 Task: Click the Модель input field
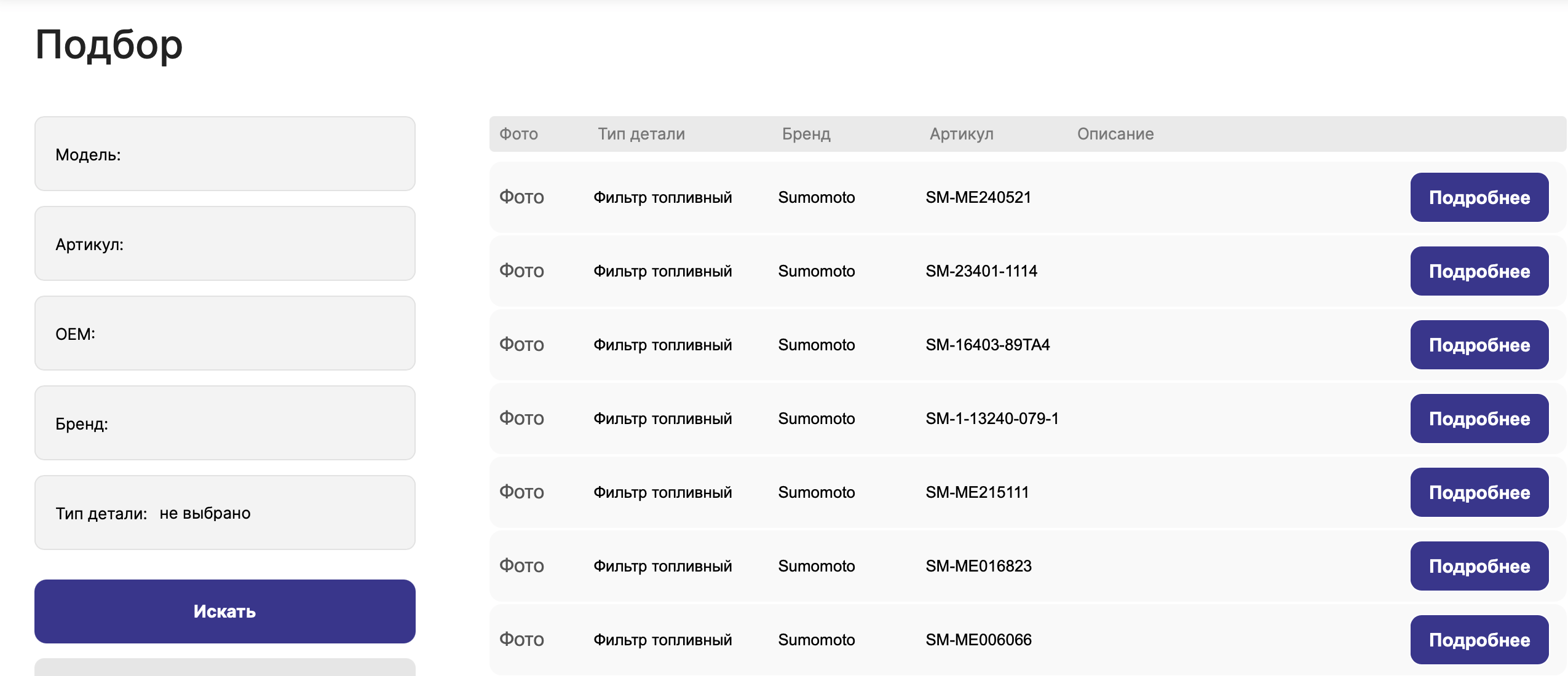click(264, 154)
